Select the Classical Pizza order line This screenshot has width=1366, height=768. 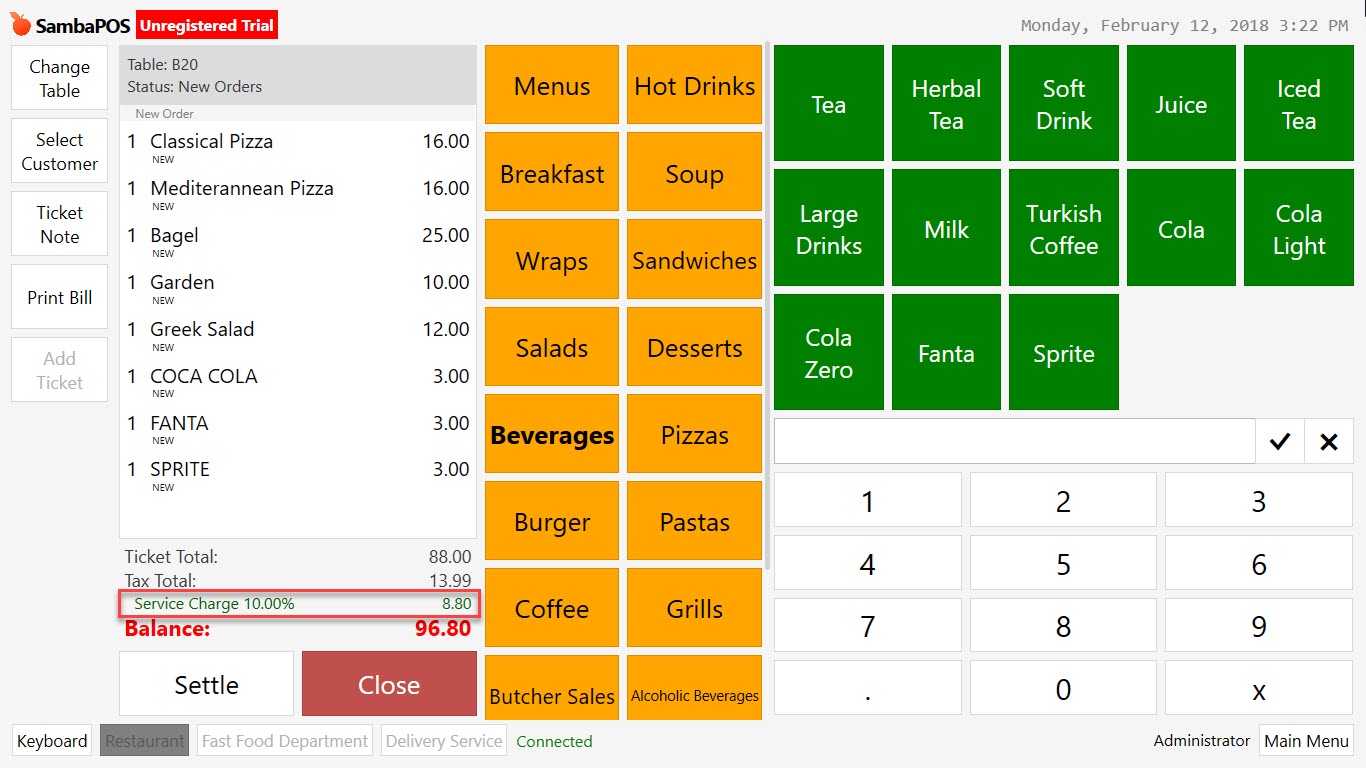click(x=298, y=146)
